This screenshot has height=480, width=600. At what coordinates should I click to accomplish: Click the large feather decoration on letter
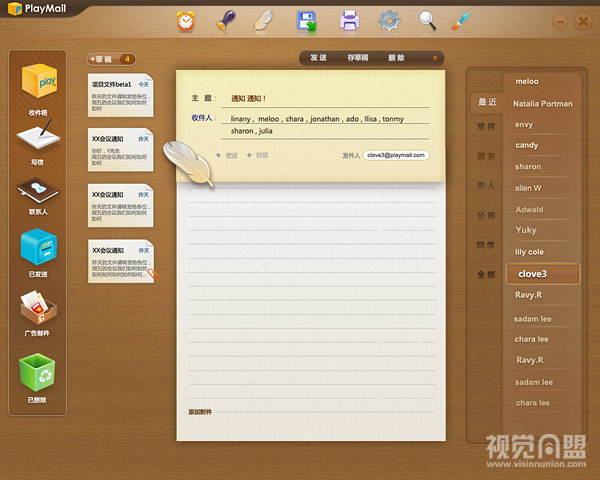188,163
